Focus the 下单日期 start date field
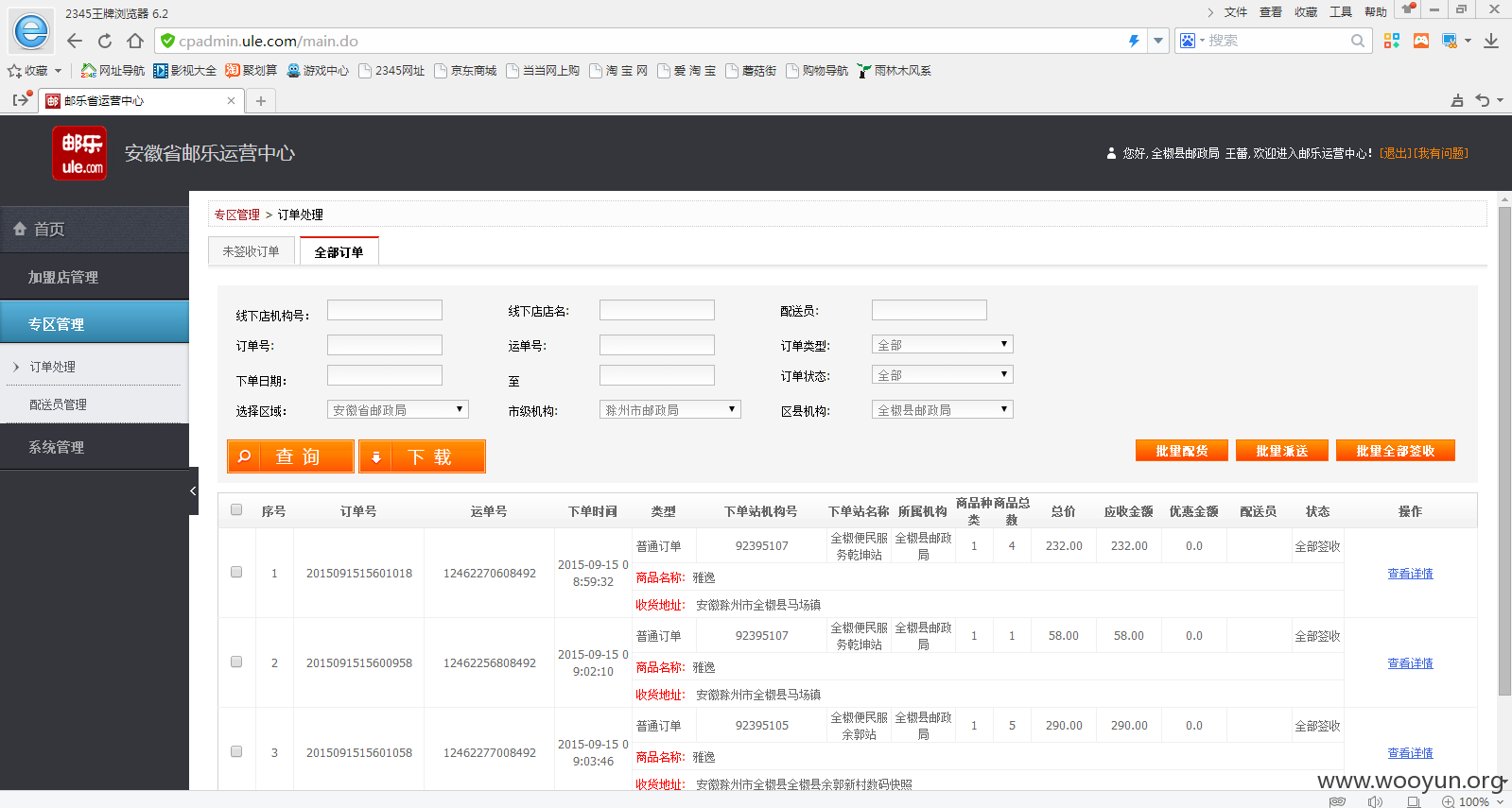This screenshot has width=1512, height=808. click(385, 375)
